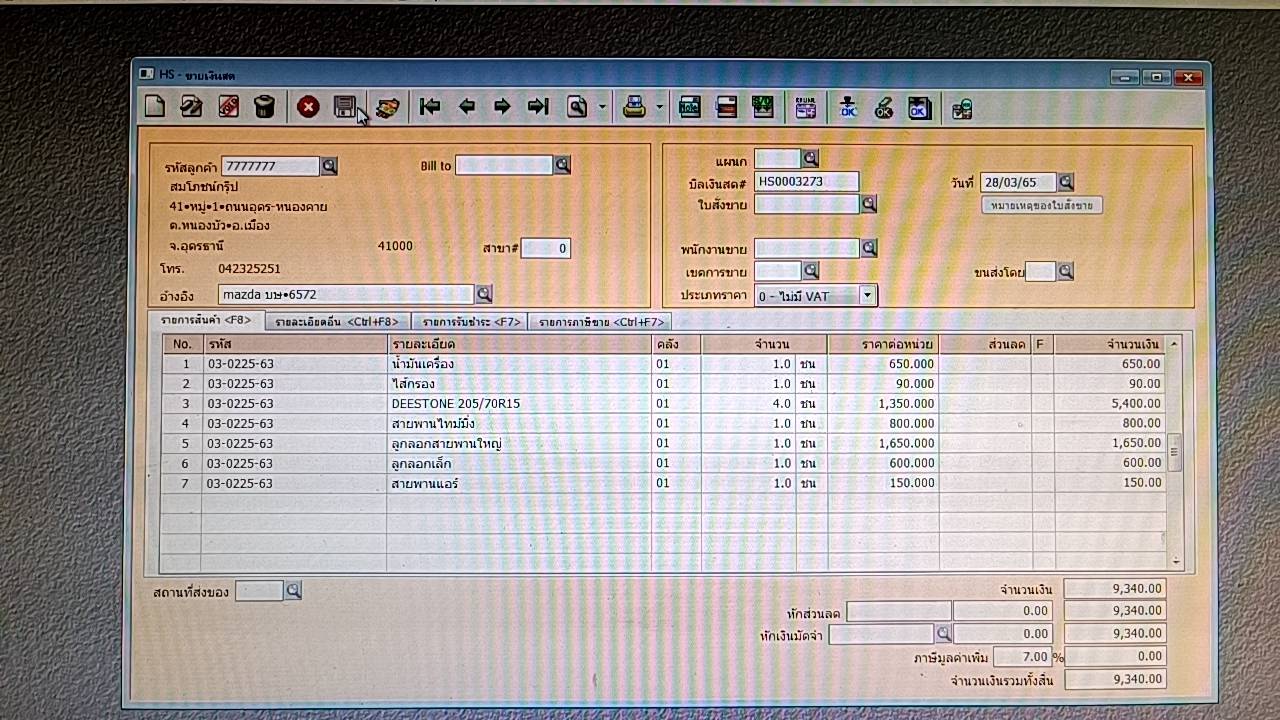Click the OK icon with person figure
Image resolution: width=1280 pixels, height=720 pixels.
click(x=848, y=107)
